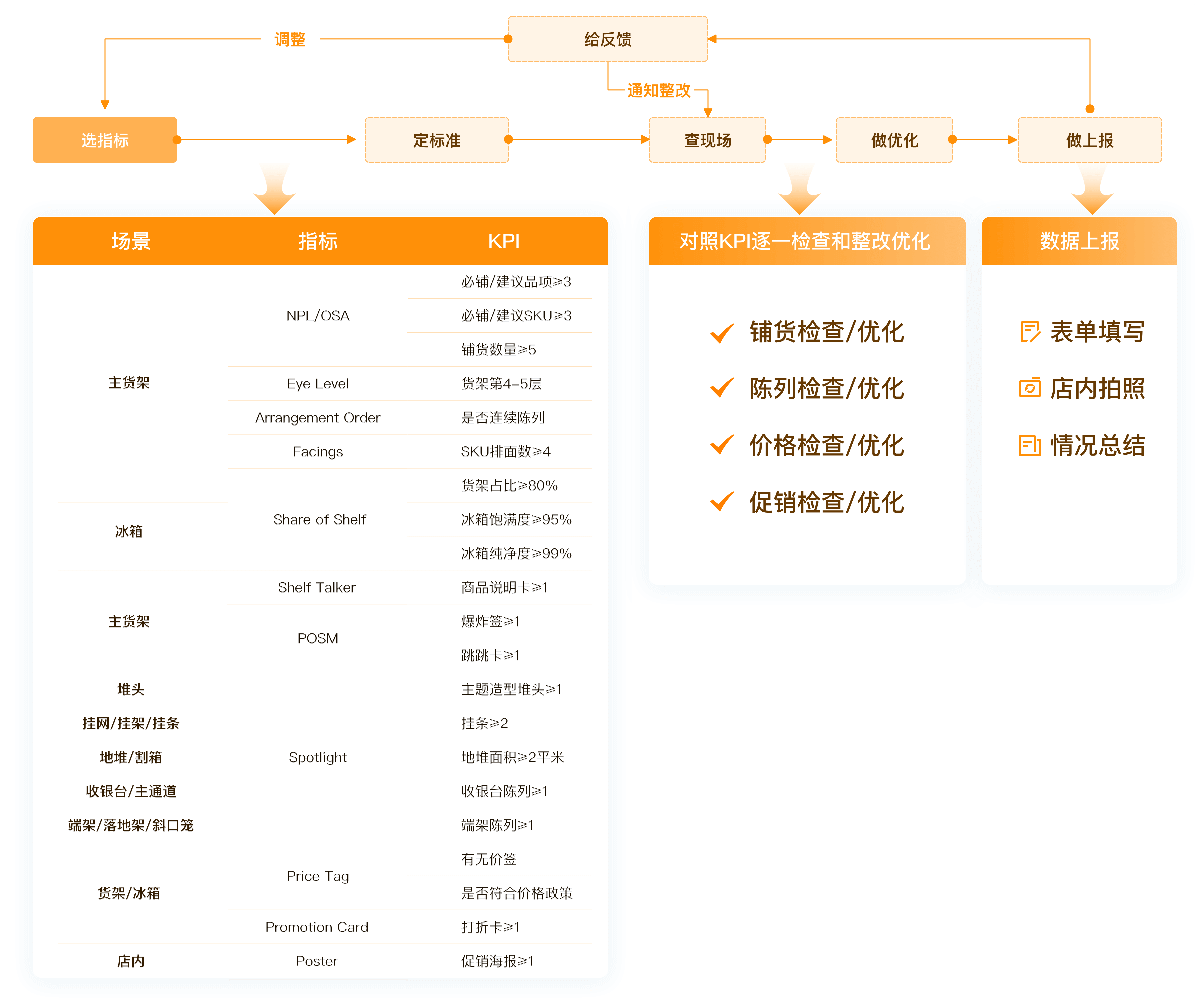The height and width of the screenshot is (1008, 1201).
Task: Click the Arrangement Order cell
Action: click(318, 417)
